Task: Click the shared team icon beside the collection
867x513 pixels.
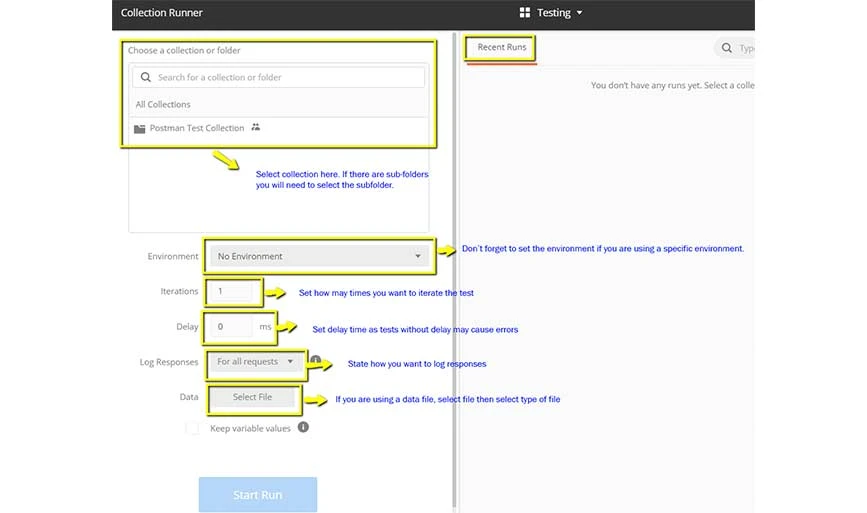Action: 256,128
